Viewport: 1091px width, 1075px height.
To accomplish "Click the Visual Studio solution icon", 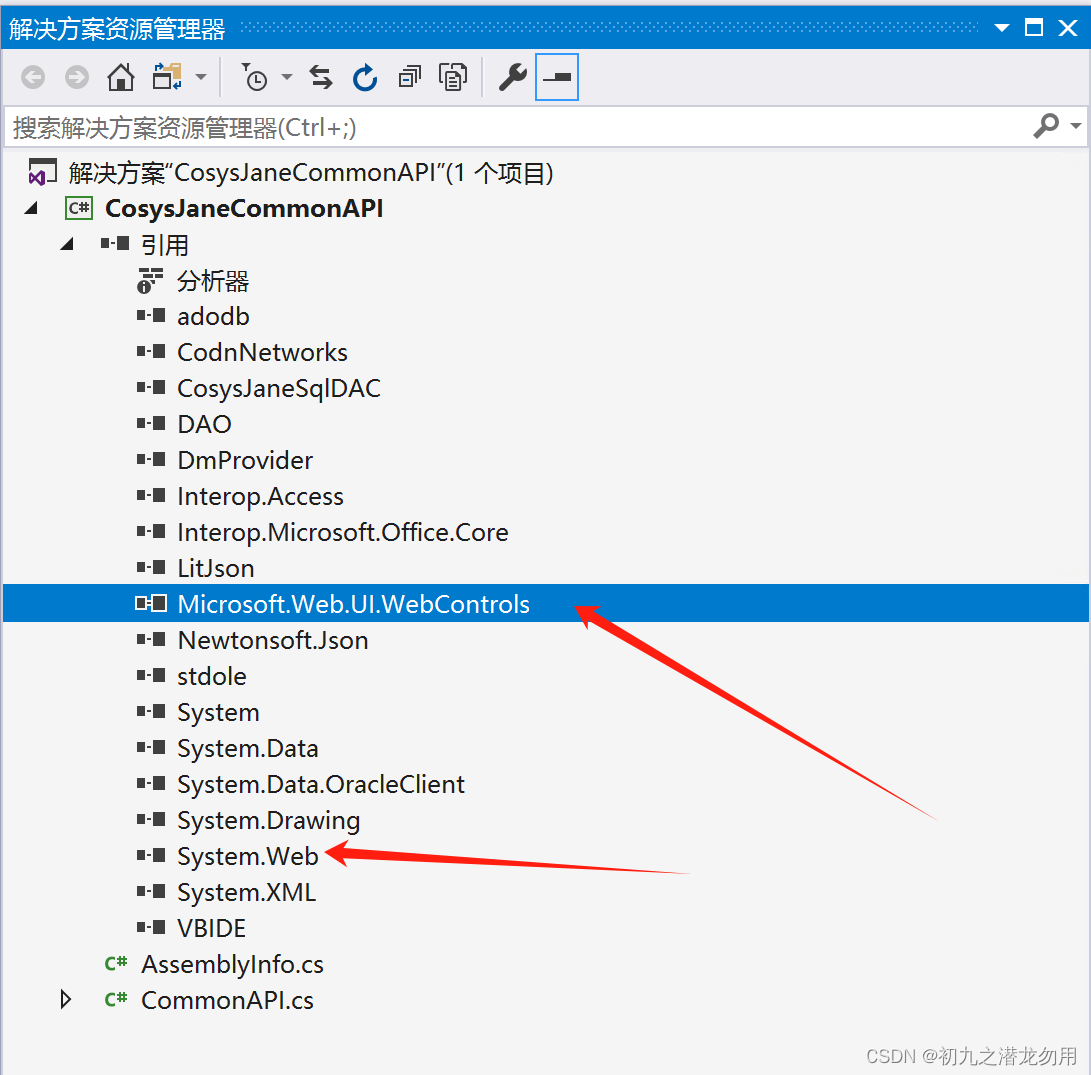I will coord(42,172).
